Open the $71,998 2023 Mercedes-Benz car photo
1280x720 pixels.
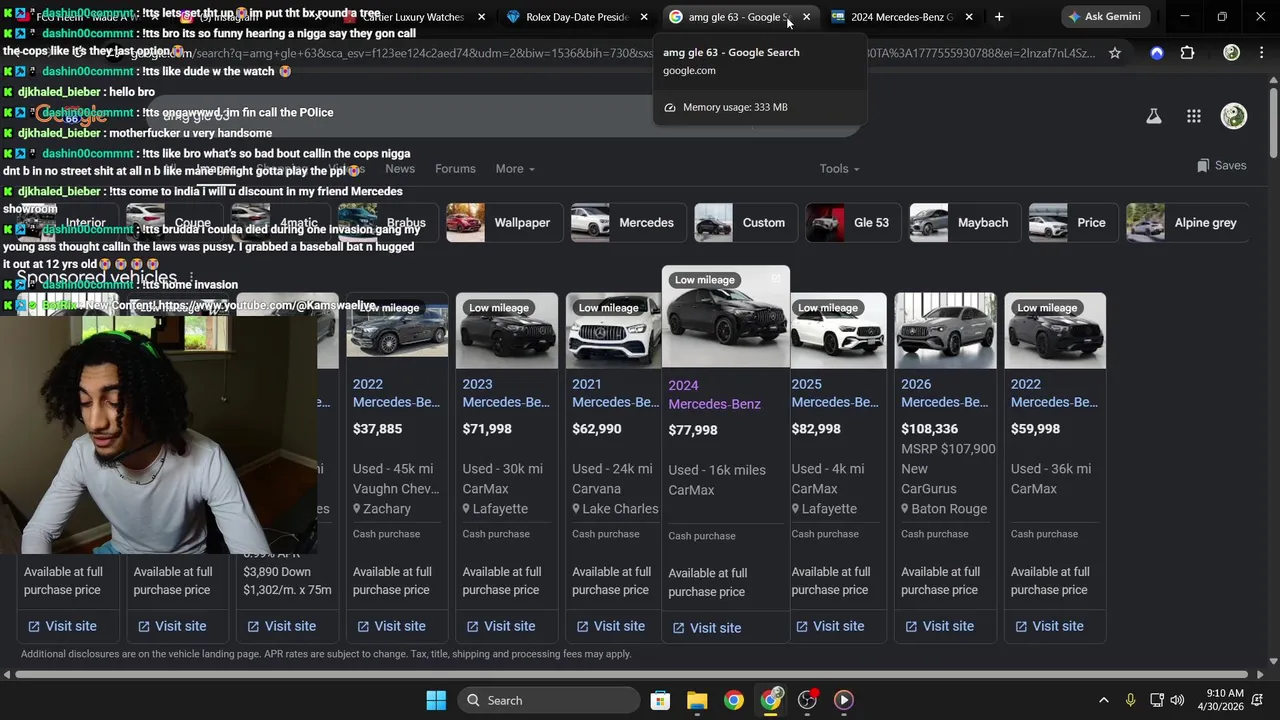click(x=507, y=331)
